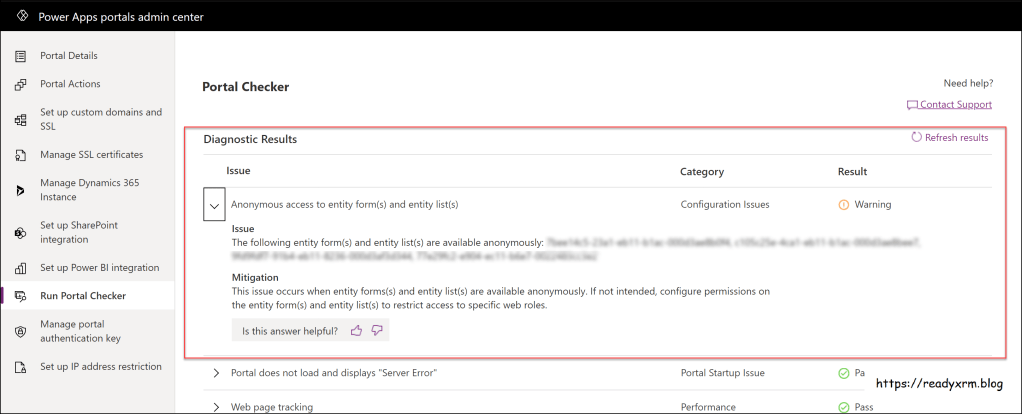Click the Portal Details sidebar icon

[20, 56]
